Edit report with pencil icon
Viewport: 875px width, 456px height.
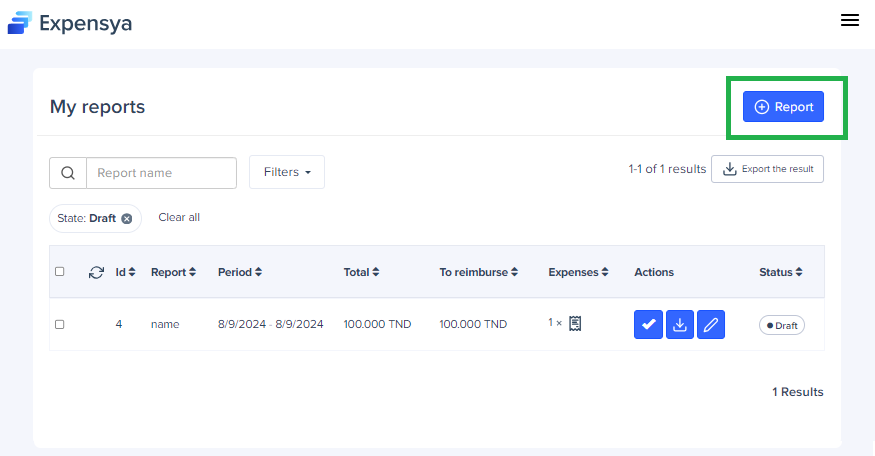[711, 324]
